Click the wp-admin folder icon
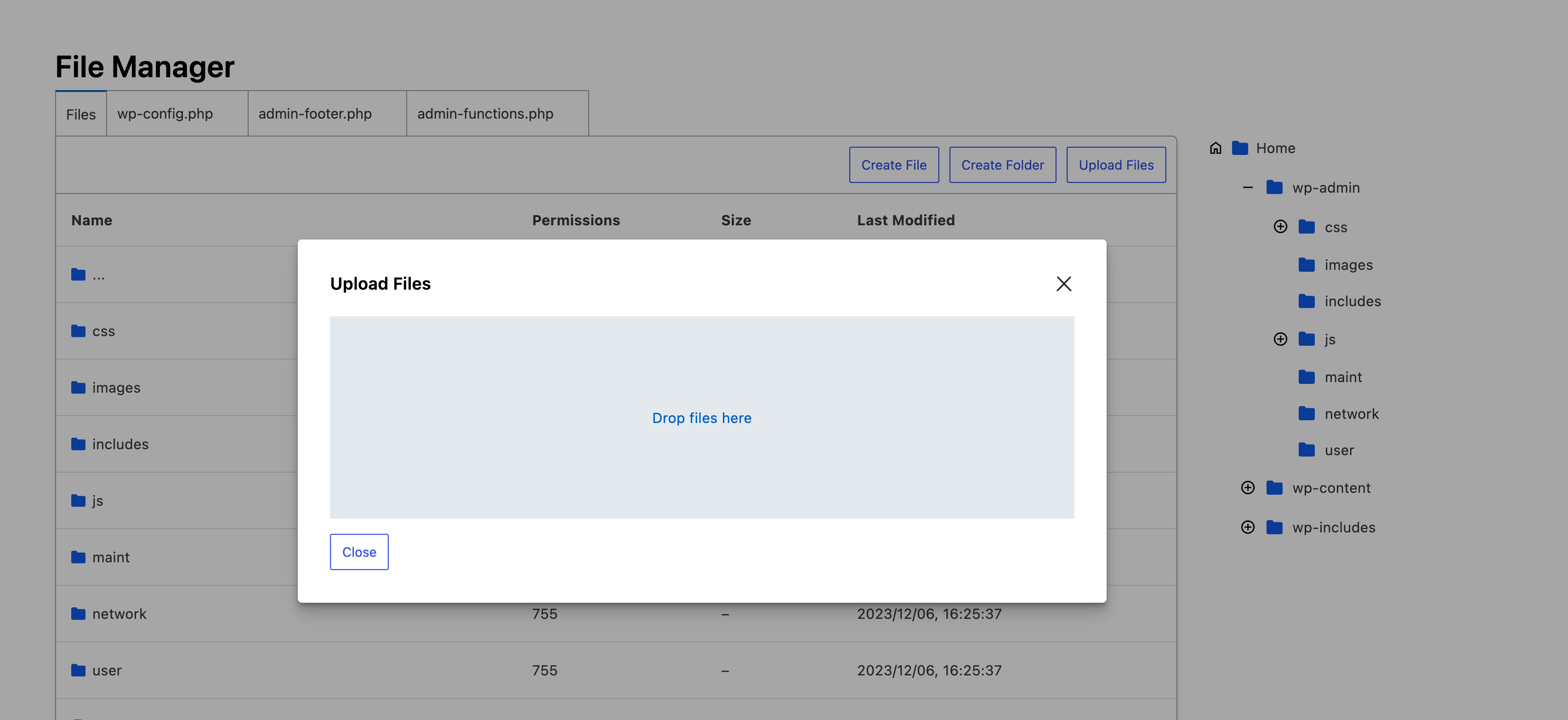The width and height of the screenshot is (1568, 720). (x=1276, y=187)
